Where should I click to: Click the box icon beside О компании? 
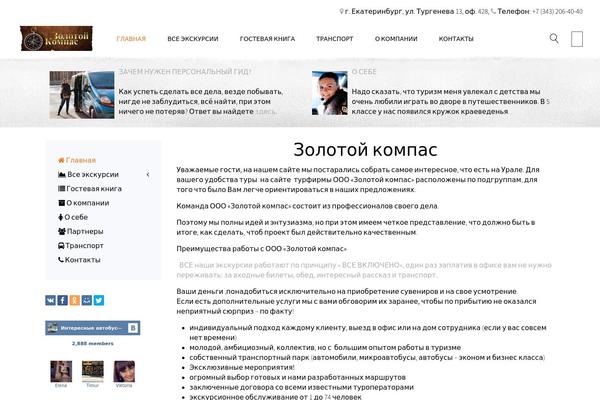61,203
